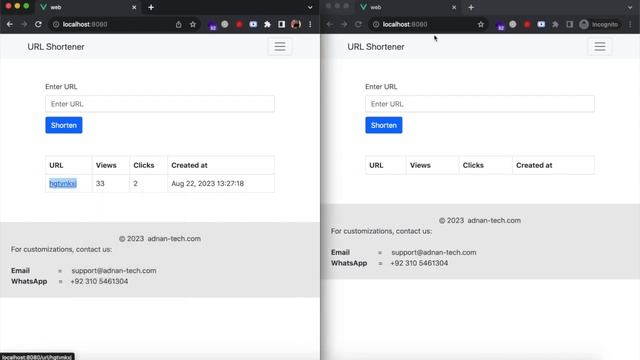Image resolution: width=640 pixels, height=360 pixels.
Task: Open Chrome three-dot menu in incognito window
Action: point(630,24)
